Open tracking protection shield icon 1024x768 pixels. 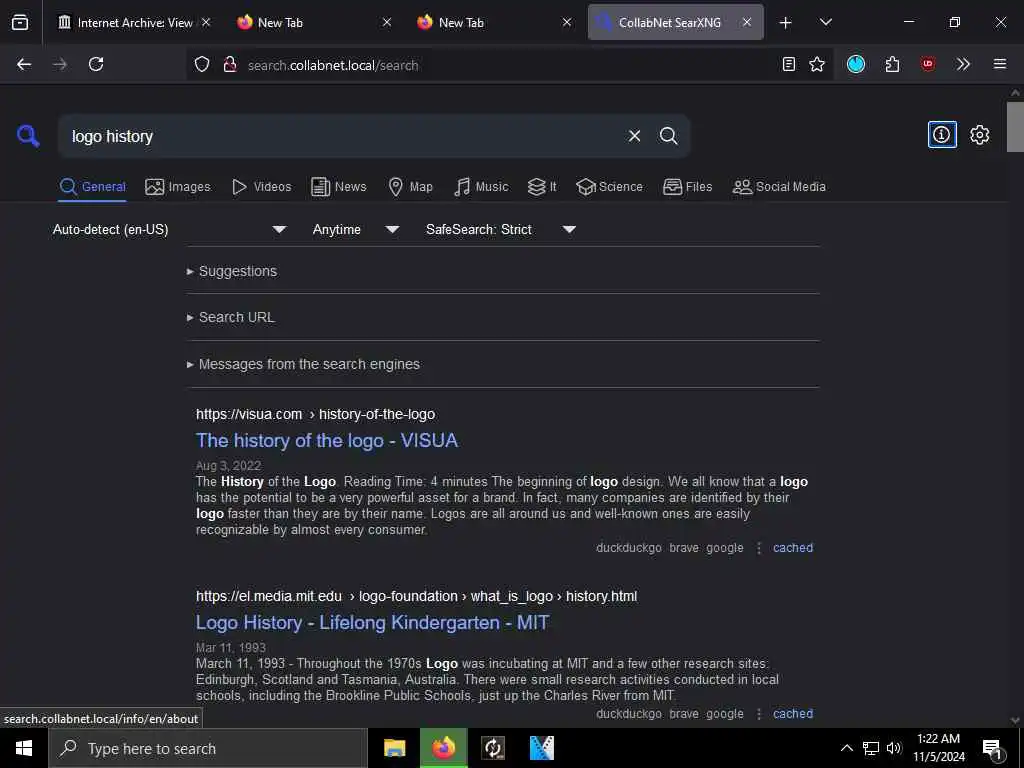pos(202,65)
